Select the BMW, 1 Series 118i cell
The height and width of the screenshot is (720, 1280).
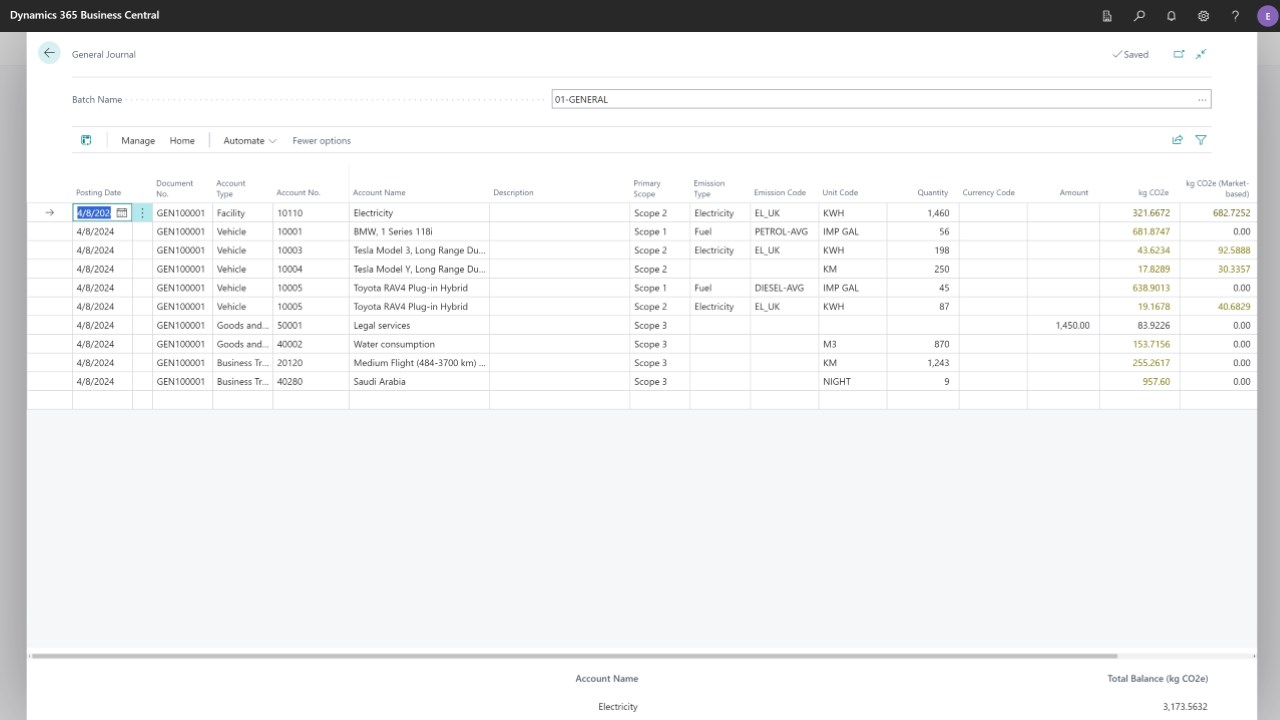click(419, 232)
